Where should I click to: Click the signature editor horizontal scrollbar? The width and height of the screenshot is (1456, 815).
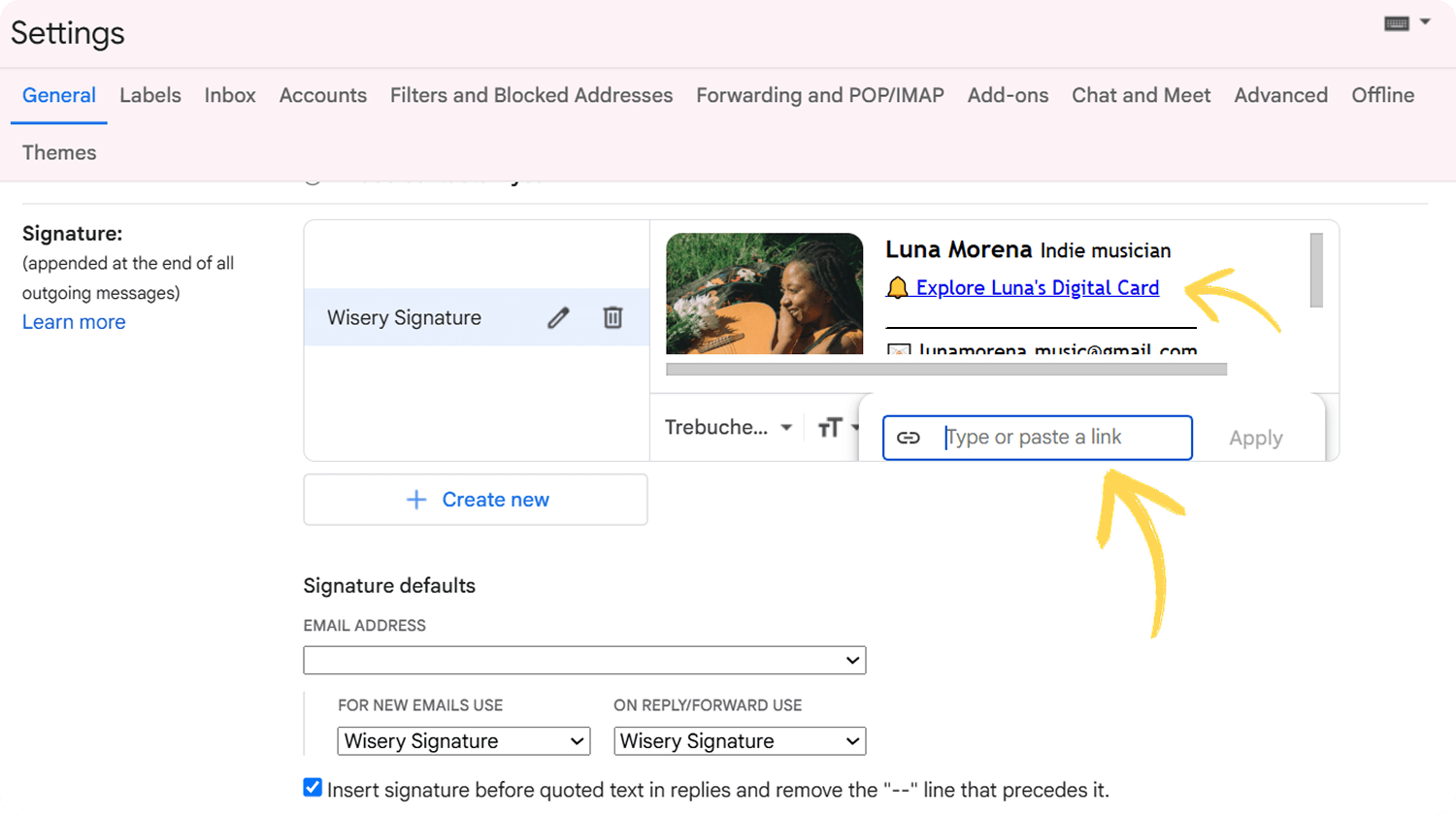click(946, 369)
